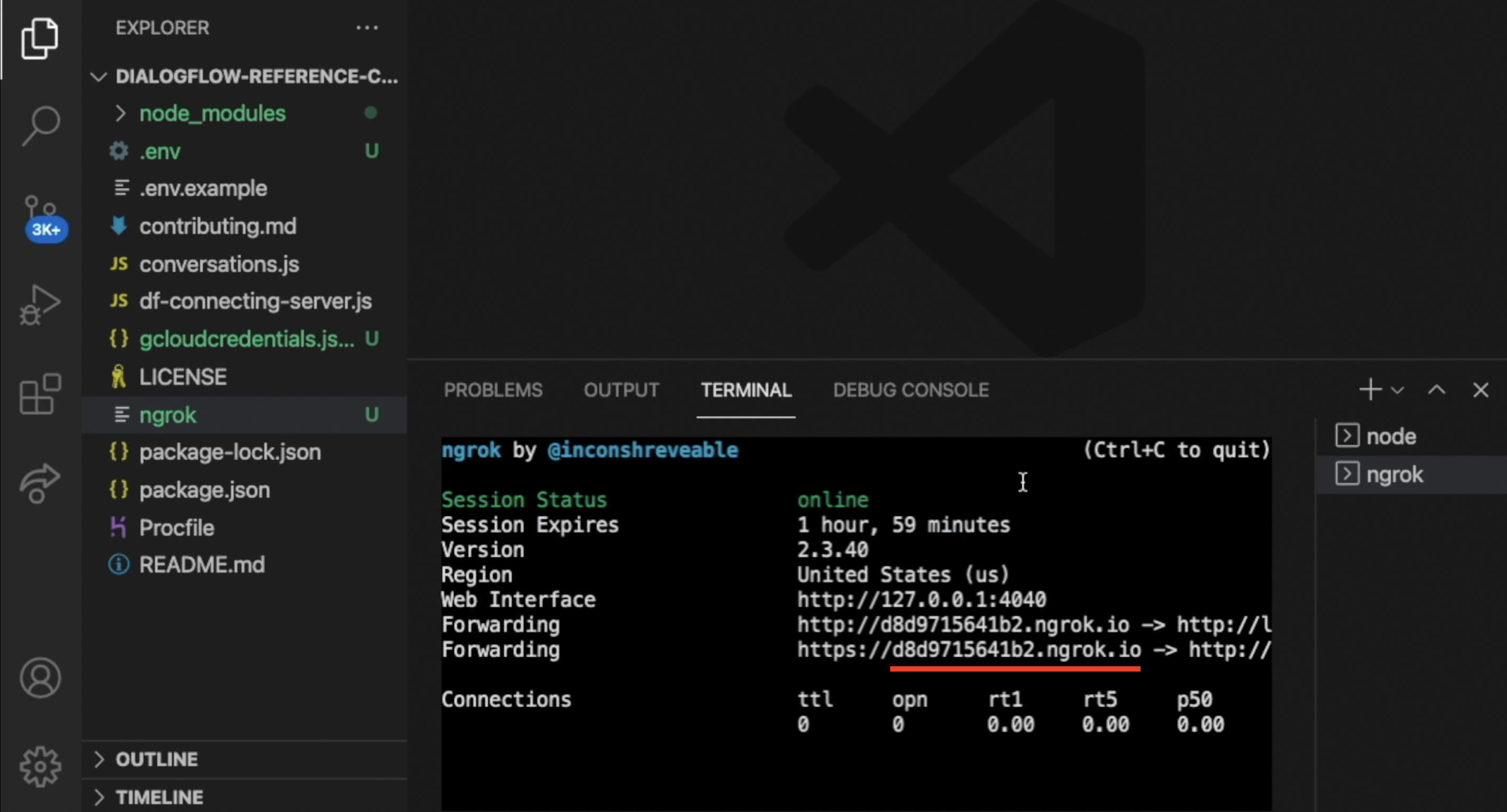The height and width of the screenshot is (812, 1507).
Task: Click the http://127.0.0.1:4040 web interface link
Action: [921, 599]
